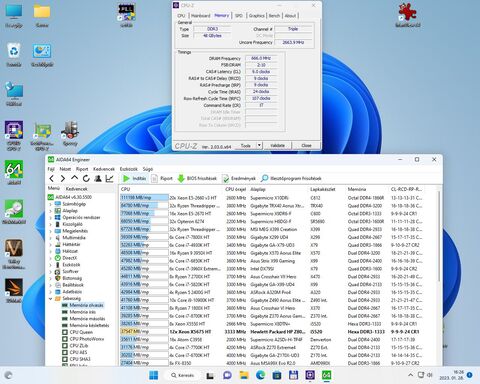
Task: Click the Riport toolbar button with page icon
Action: (x=162, y=179)
